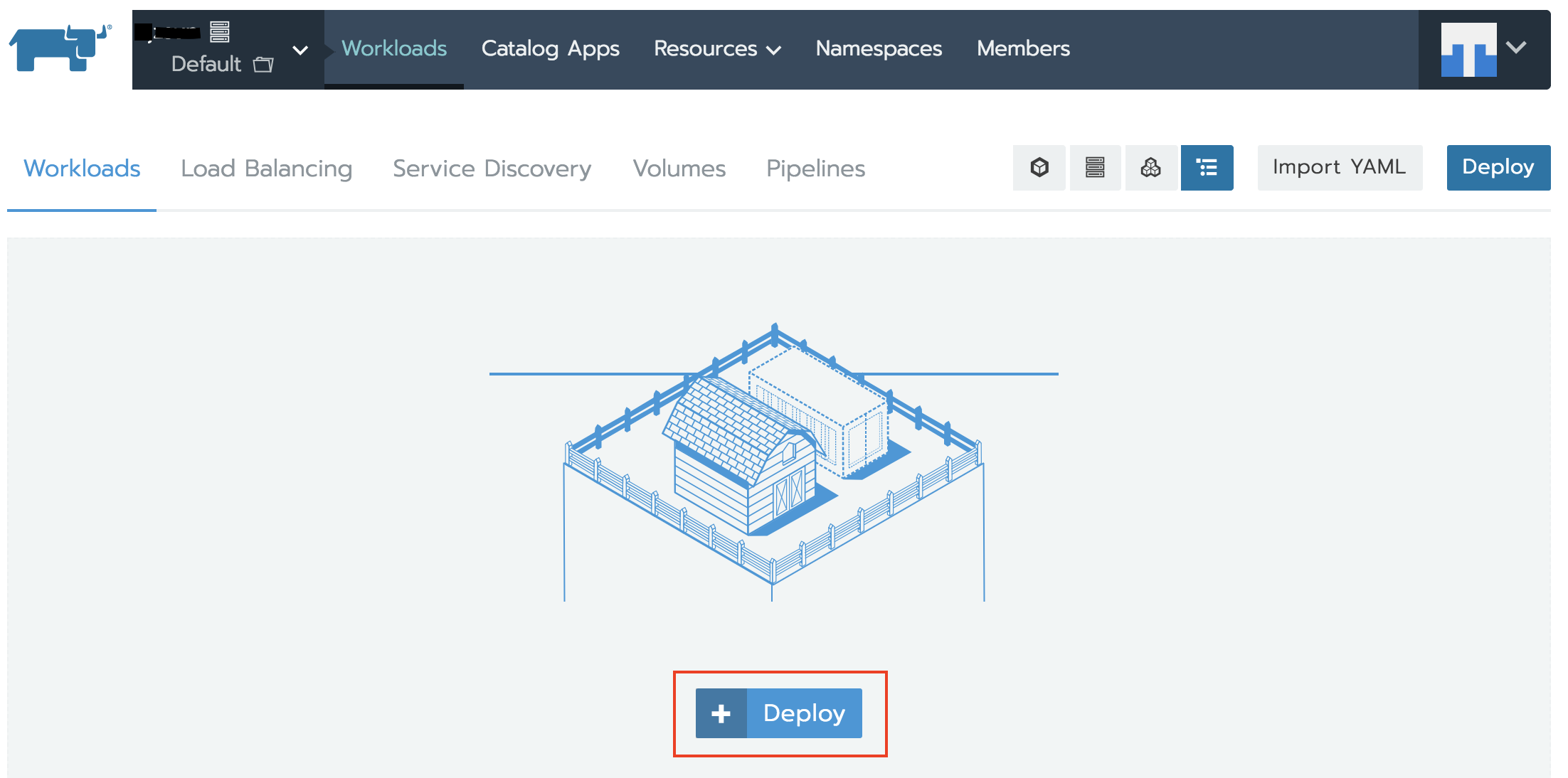The width and height of the screenshot is (1568, 778).
Task: Group by namespace stacked cubes icon
Action: [1150, 168]
